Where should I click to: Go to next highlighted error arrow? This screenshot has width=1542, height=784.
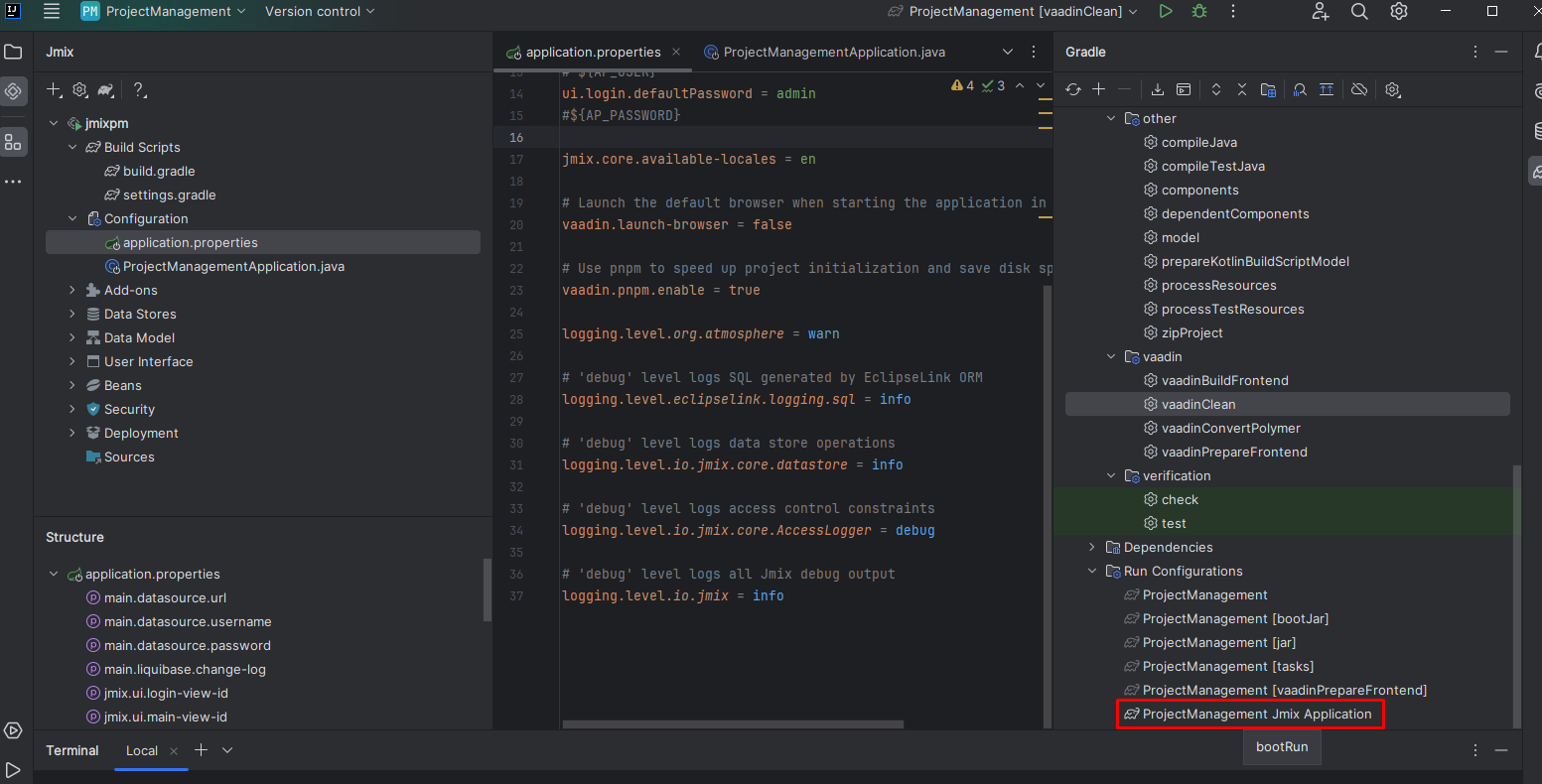click(x=1042, y=86)
